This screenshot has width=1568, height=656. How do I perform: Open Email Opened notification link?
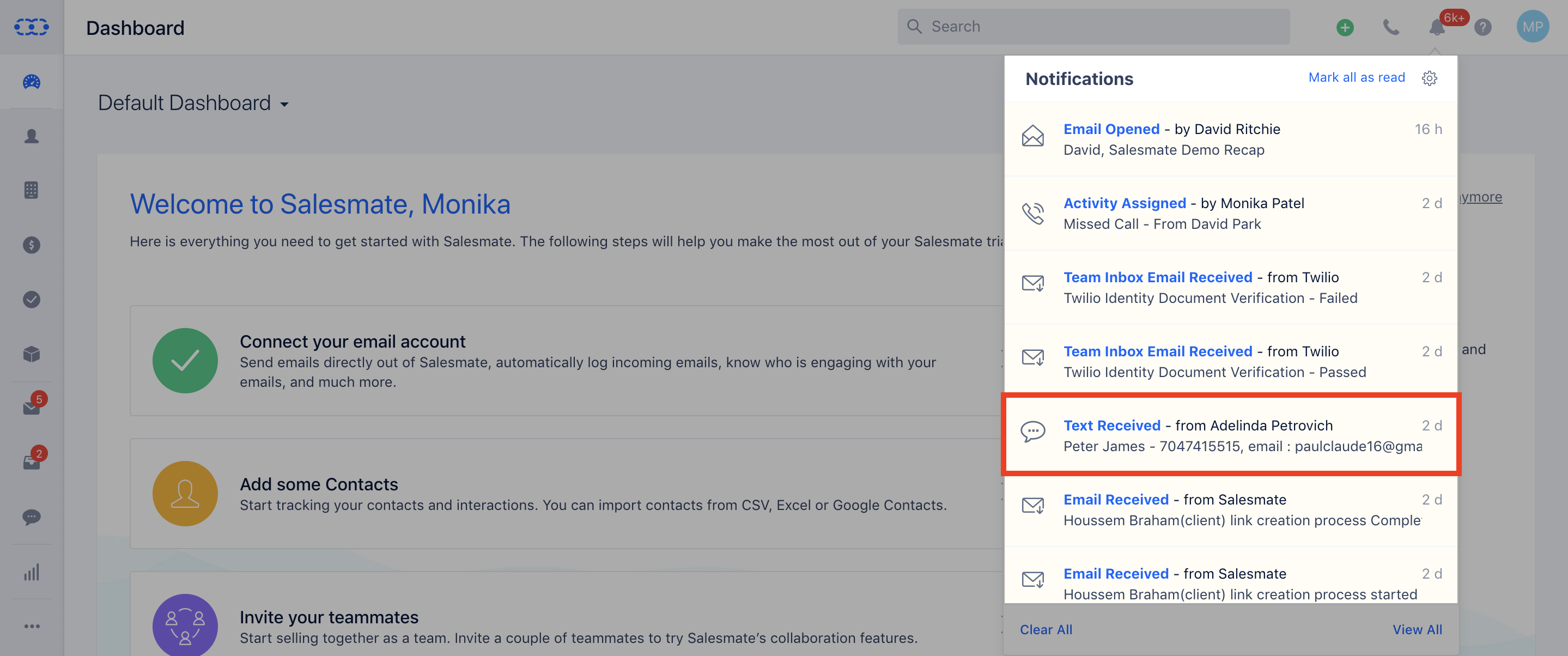pos(1111,129)
